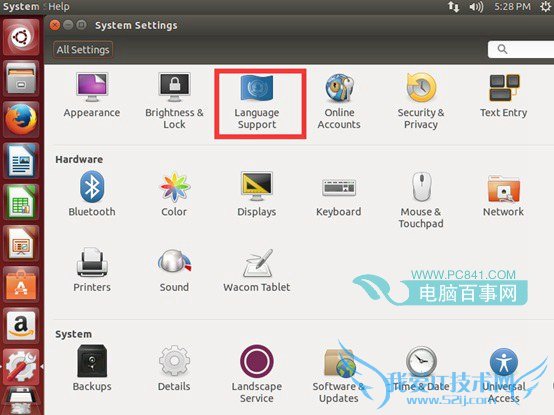554x415 pixels.
Task: Open the Help menu
Action: (x=58, y=6)
